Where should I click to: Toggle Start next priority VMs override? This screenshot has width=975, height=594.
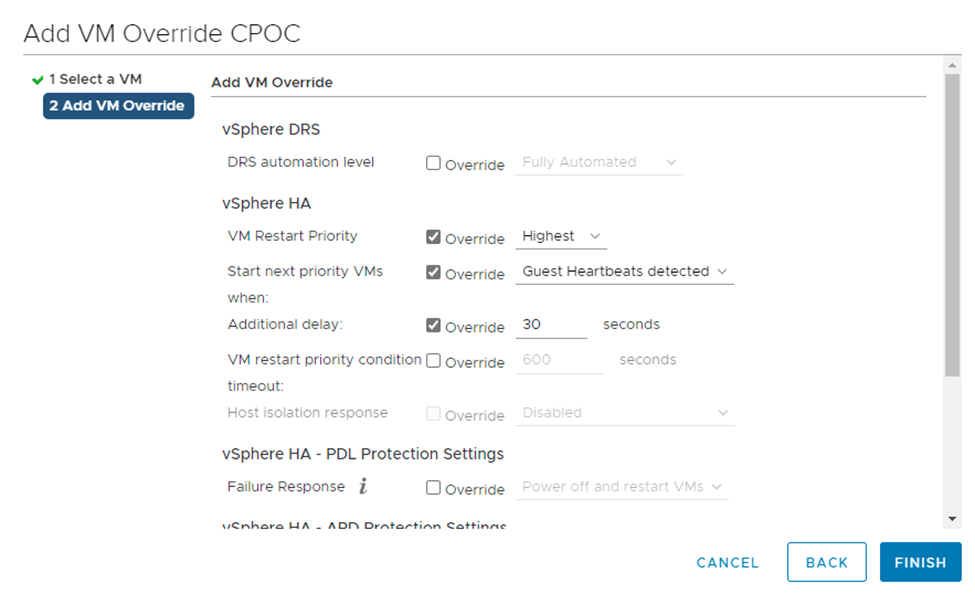pos(434,272)
